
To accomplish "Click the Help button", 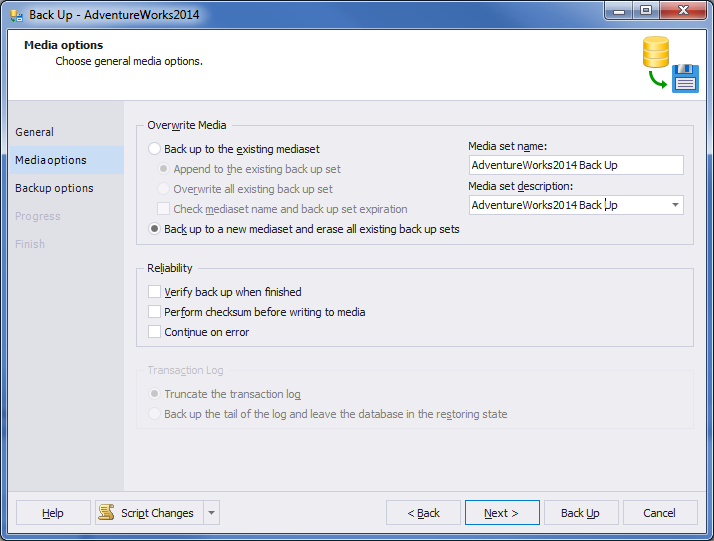I will coord(53,513).
